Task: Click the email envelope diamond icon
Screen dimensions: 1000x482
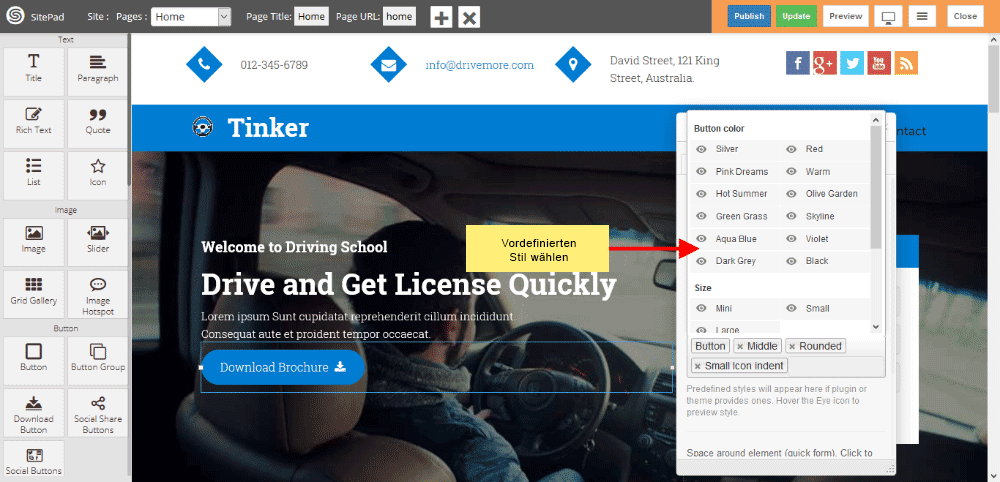Action: (388, 64)
